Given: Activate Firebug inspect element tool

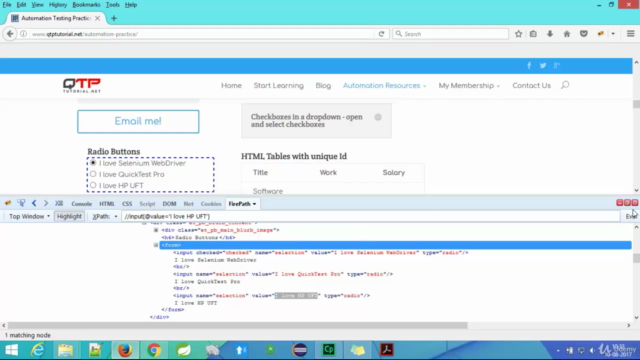Looking at the screenshot, I should pyautogui.click(x=21, y=203).
